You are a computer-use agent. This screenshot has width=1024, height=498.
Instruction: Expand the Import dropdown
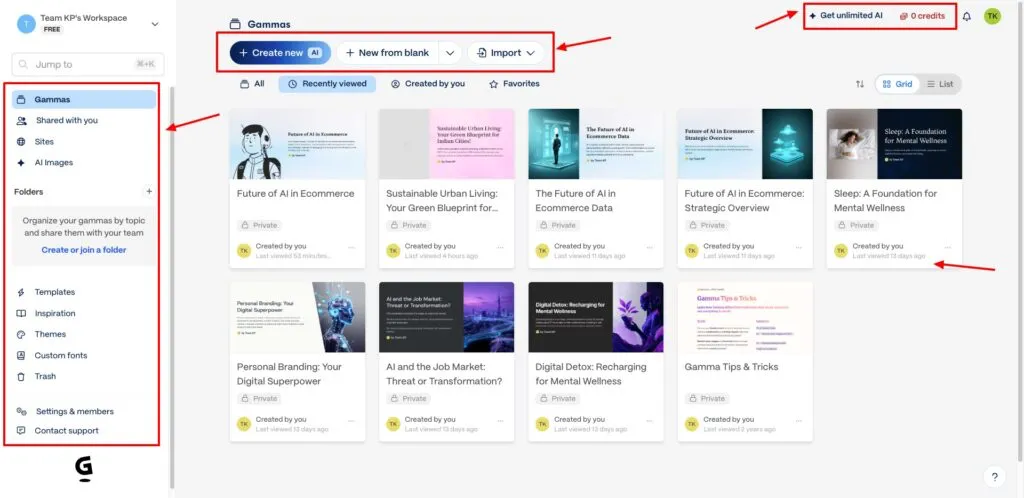click(x=506, y=53)
